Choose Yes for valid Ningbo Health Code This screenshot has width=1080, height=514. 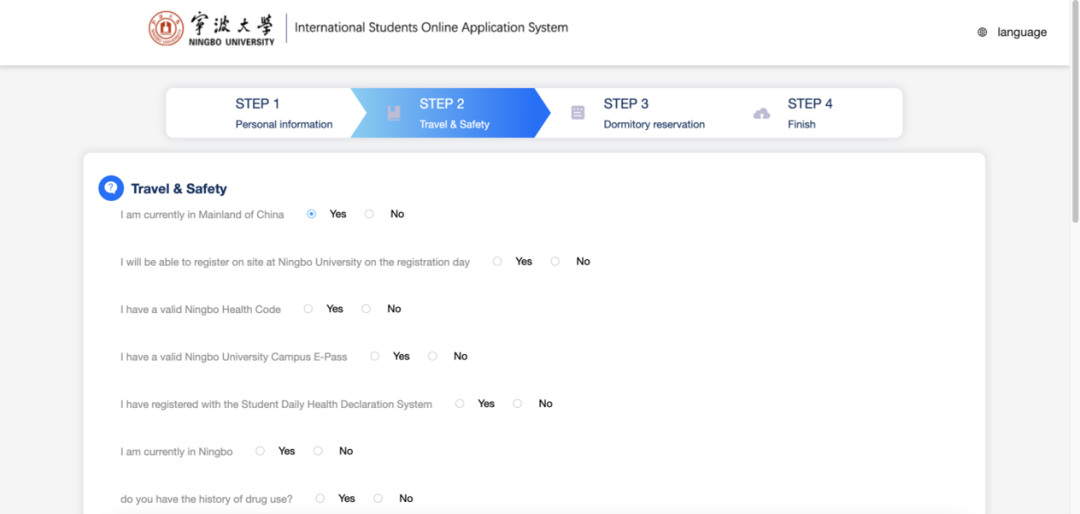(x=308, y=309)
